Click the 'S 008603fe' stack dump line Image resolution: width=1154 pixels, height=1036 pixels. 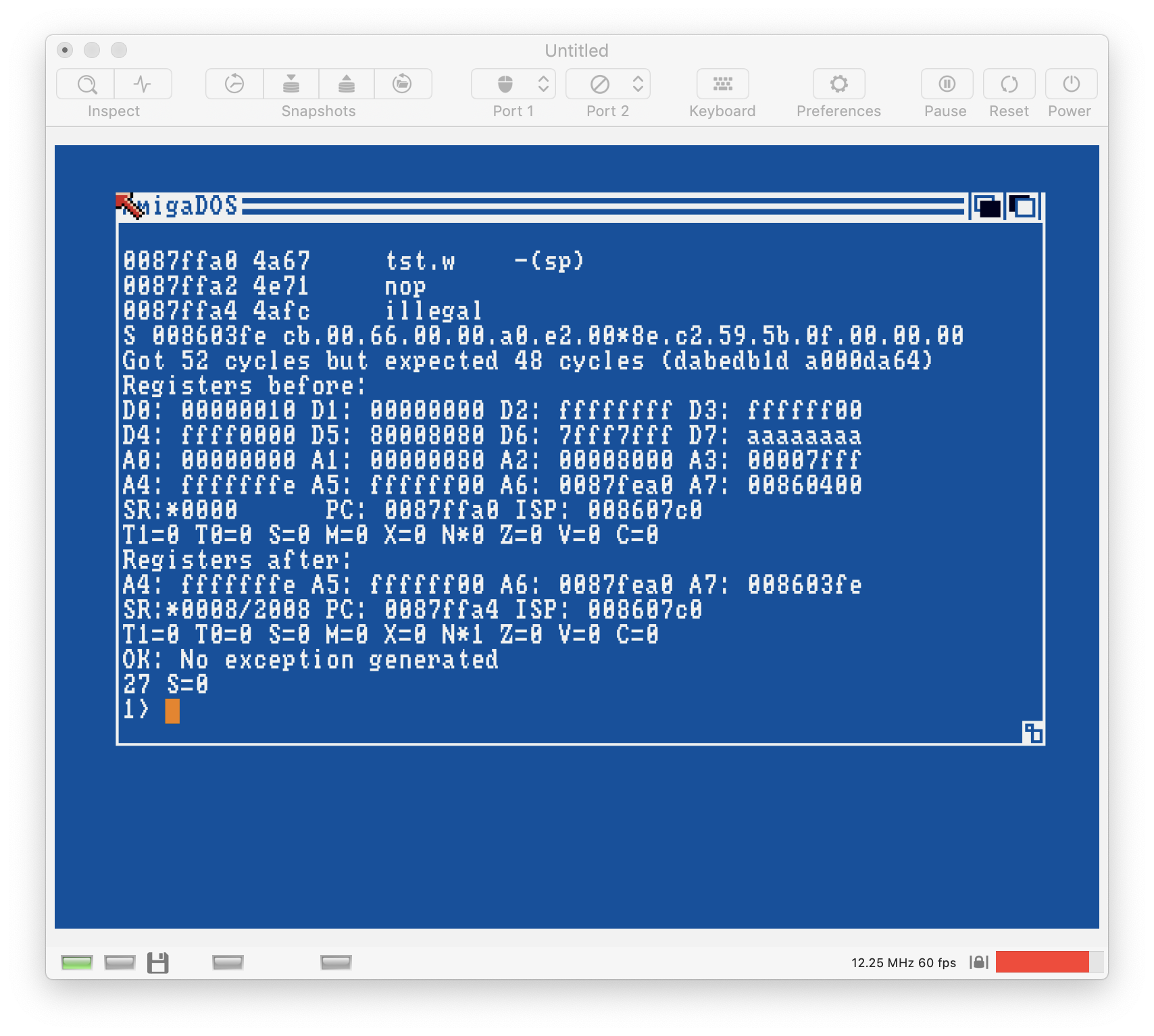(543, 336)
